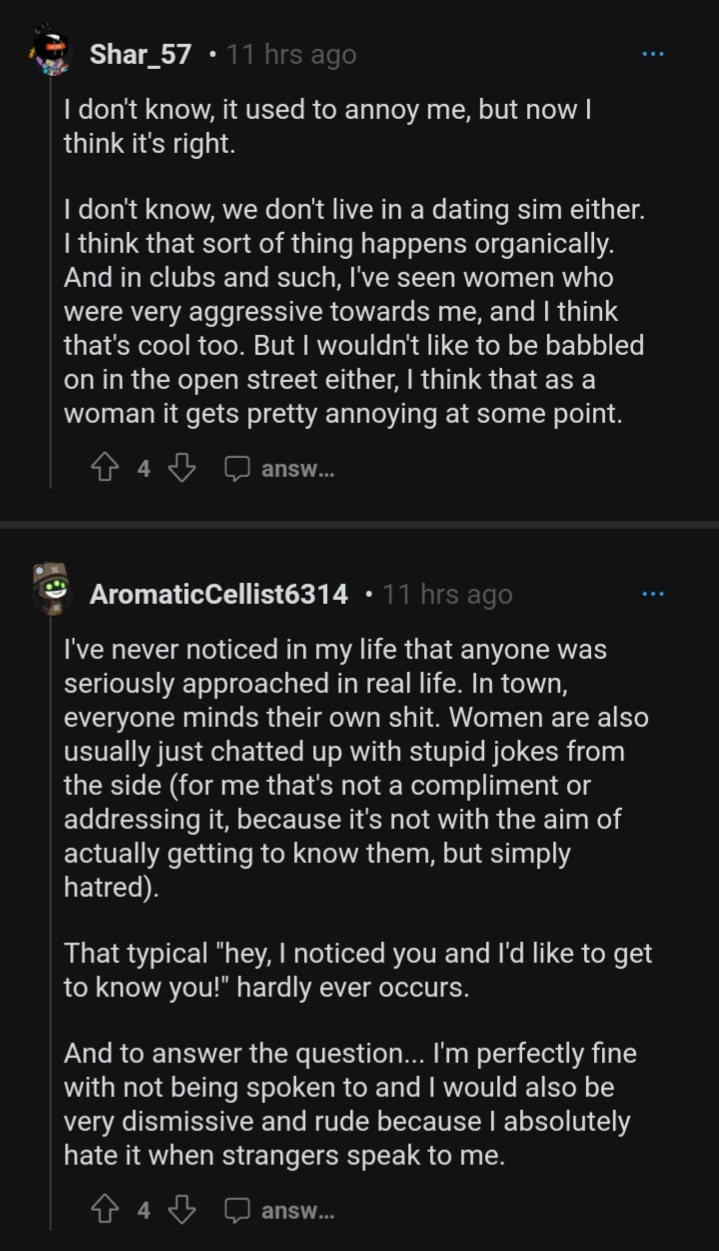The height and width of the screenshot is (1251, 719).
Task: Upvote Shar_57's comment
Action: point(104,468)
